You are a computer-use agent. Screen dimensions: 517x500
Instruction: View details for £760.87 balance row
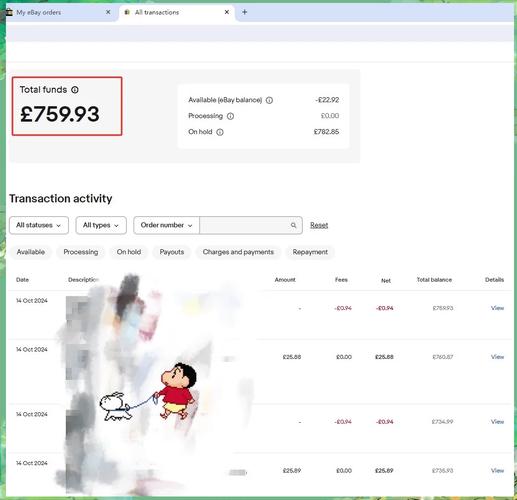[497, 357]
